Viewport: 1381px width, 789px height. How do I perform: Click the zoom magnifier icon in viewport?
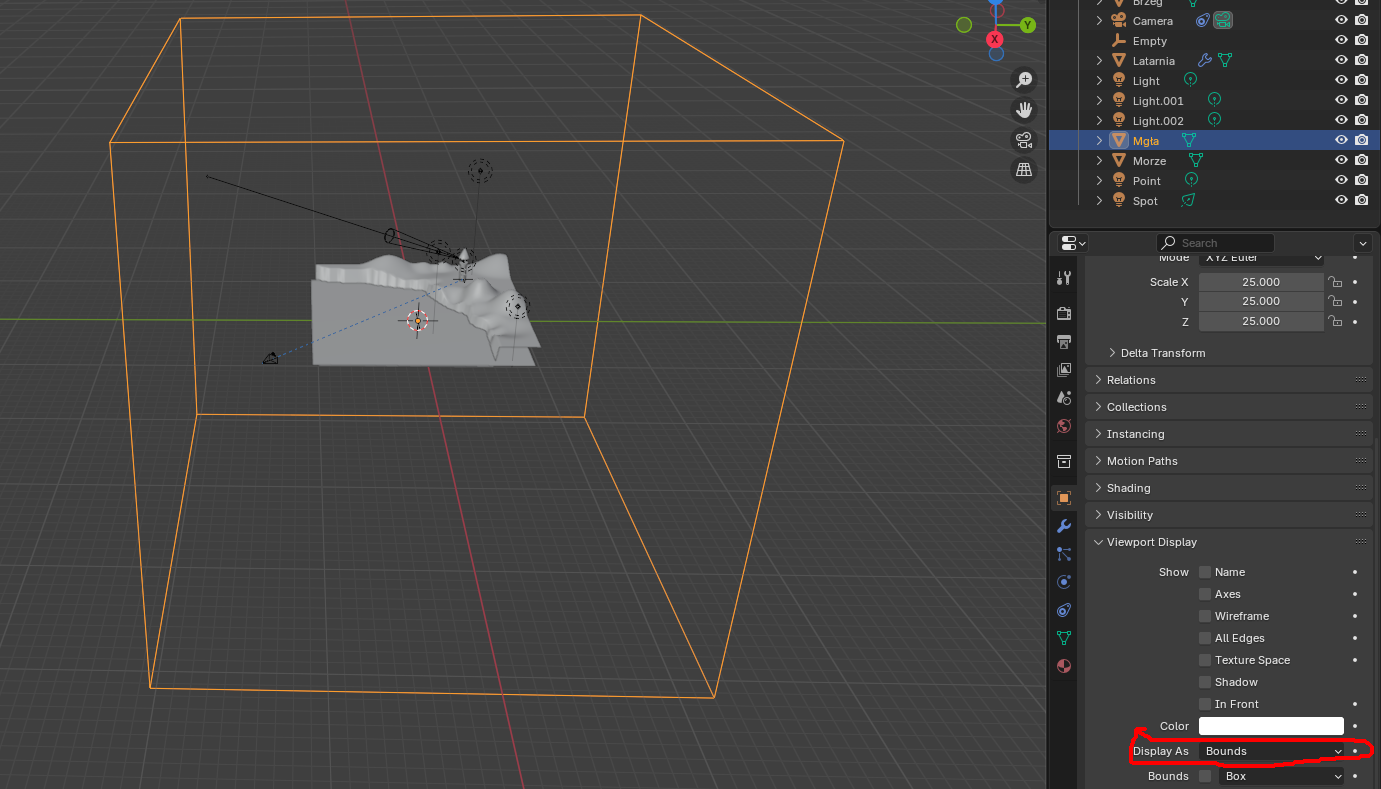coord(1023,79)
